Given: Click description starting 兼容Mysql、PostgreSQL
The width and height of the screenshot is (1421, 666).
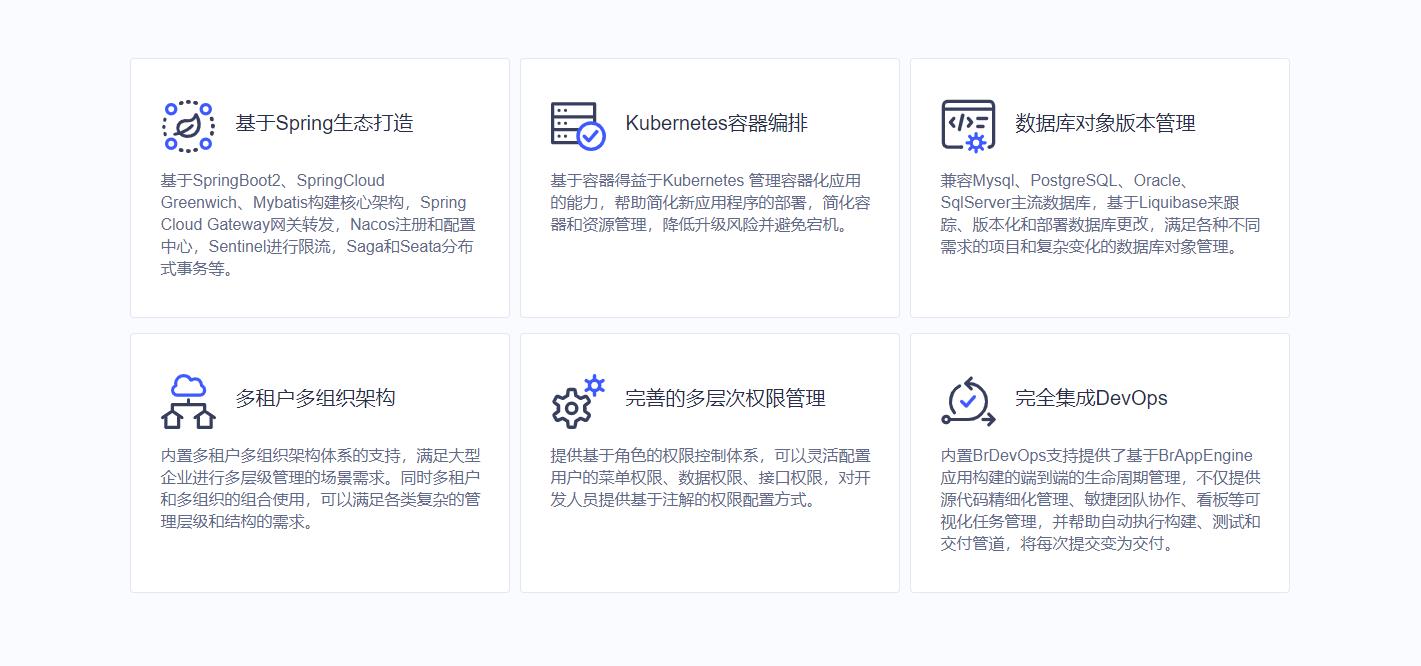Looking at the screenshot, I should pos(1100,214).
